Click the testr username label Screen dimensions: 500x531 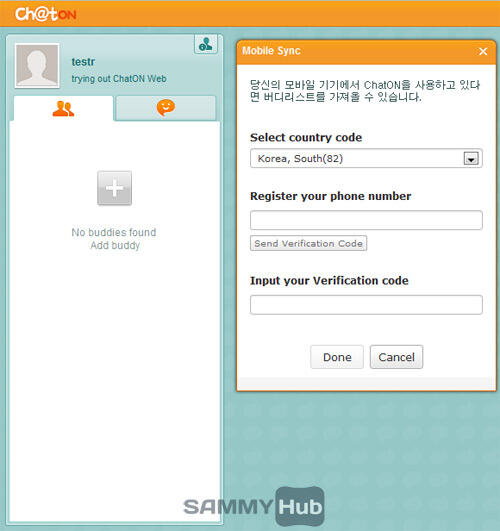click(x=83, y=62)
